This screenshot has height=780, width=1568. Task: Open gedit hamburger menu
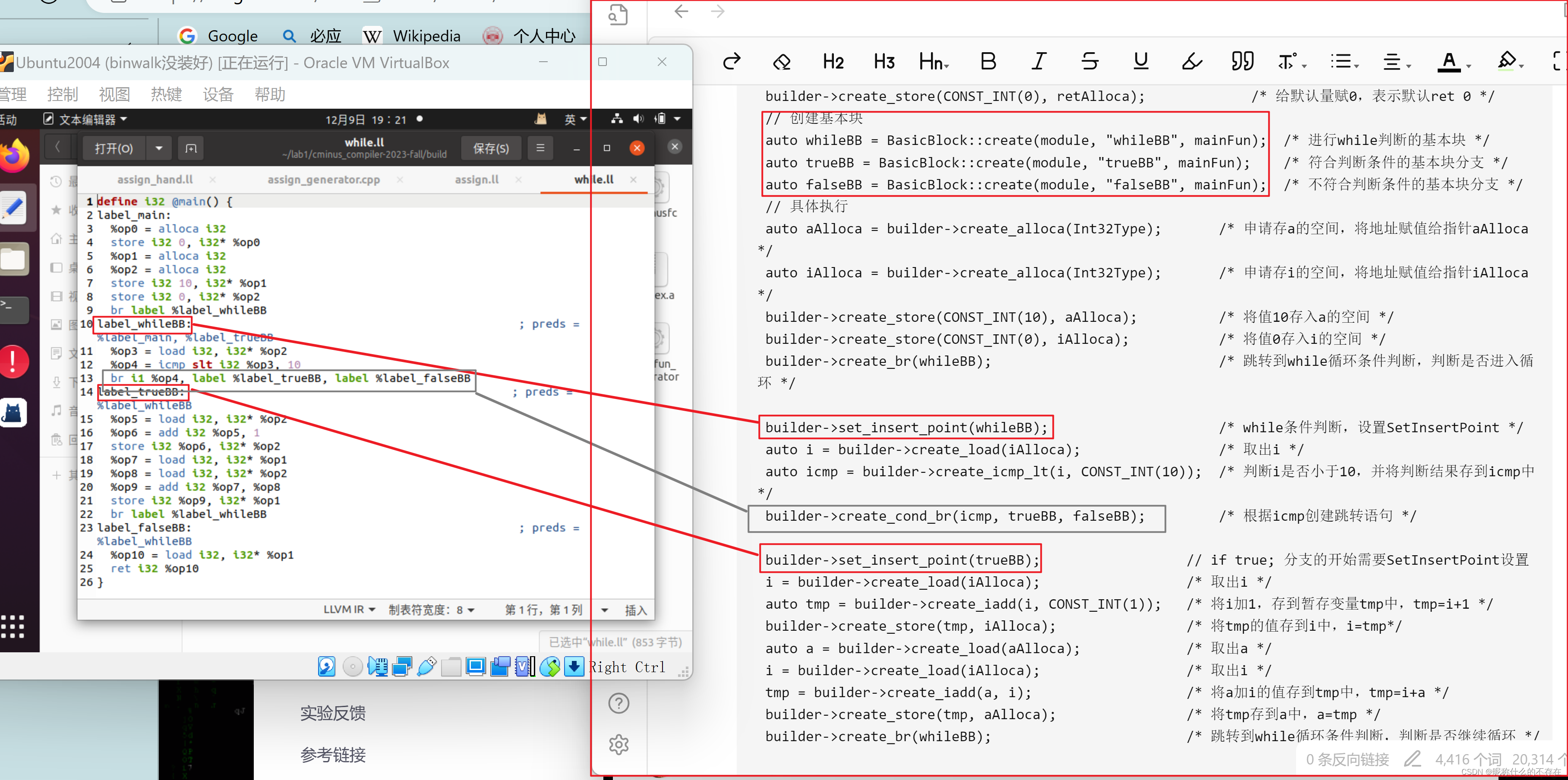(x=540, y=148)
